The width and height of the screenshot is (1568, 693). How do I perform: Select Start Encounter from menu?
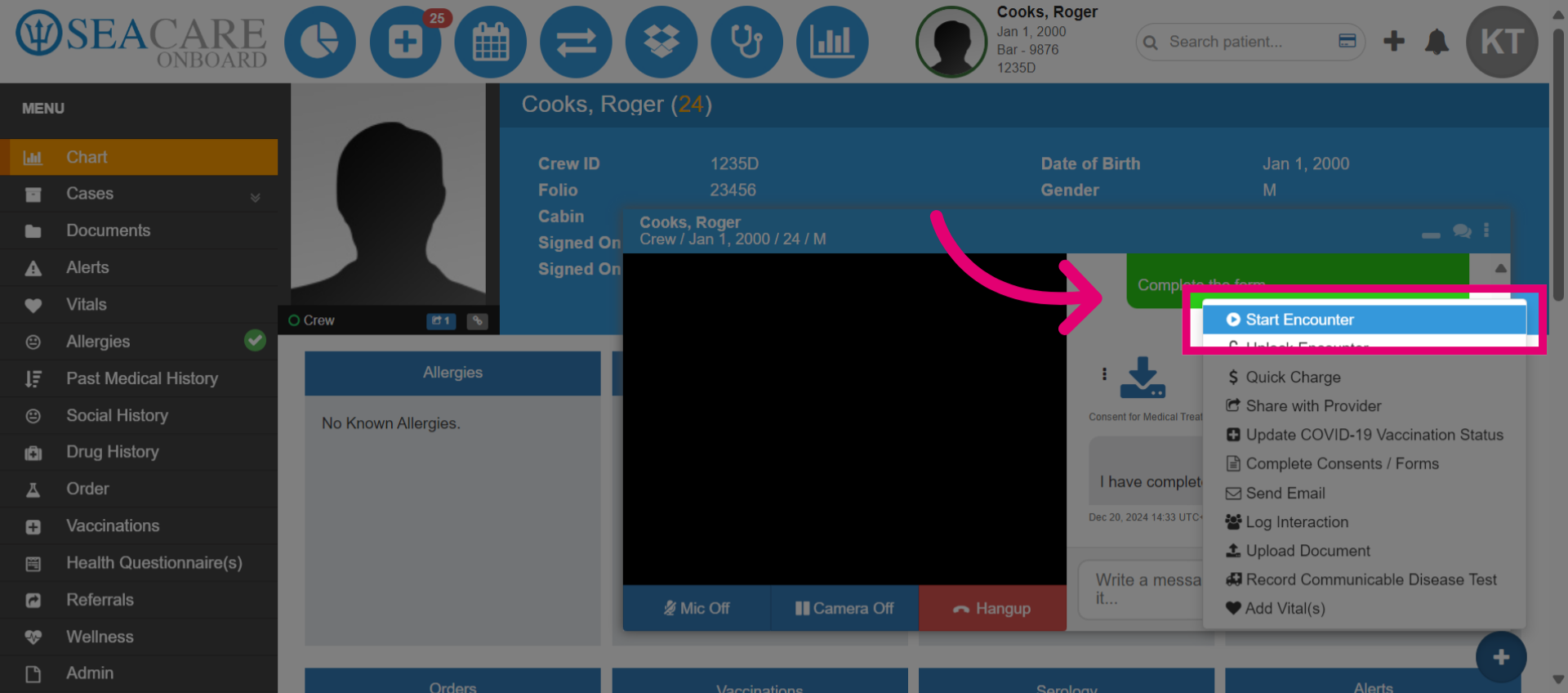point(1364,320)
